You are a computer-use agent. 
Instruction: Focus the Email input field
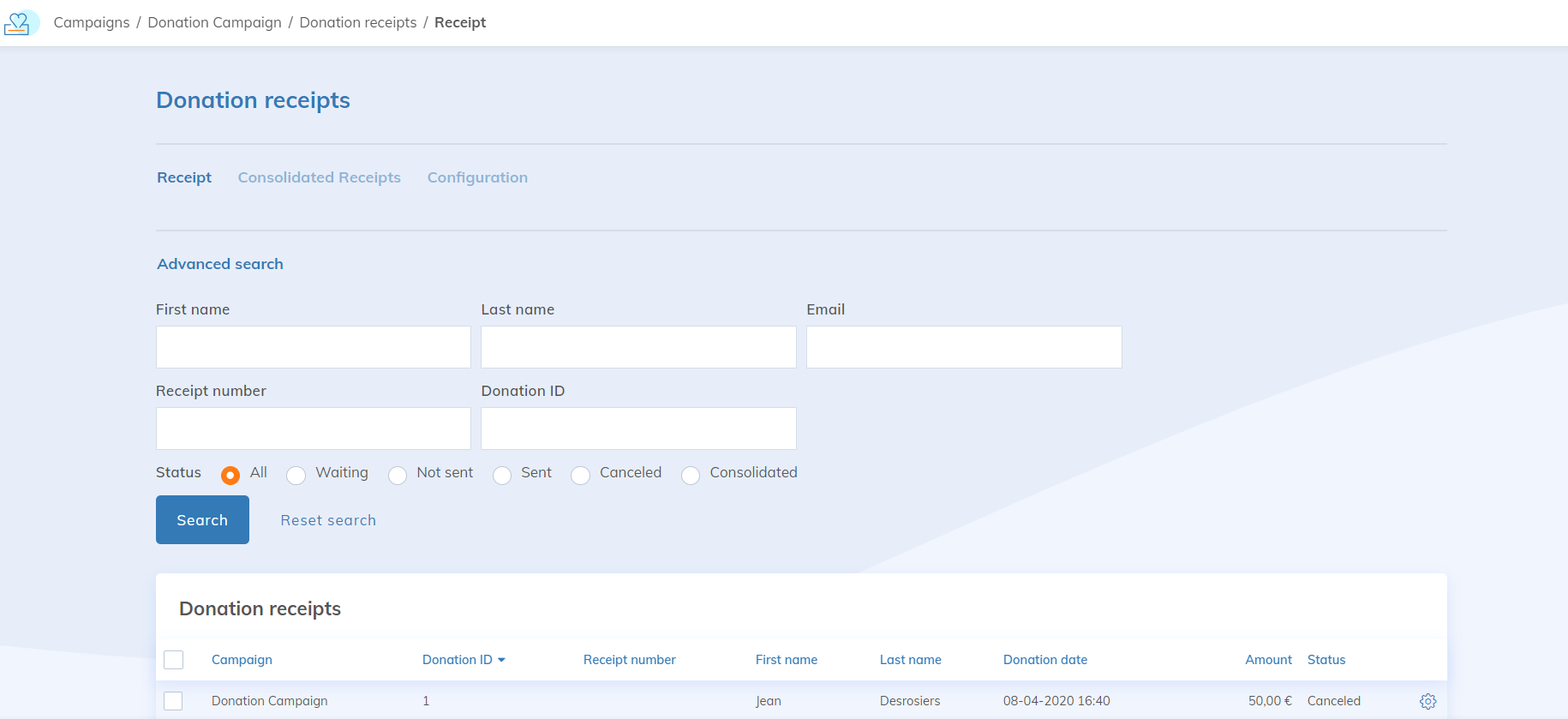(964, 347)
